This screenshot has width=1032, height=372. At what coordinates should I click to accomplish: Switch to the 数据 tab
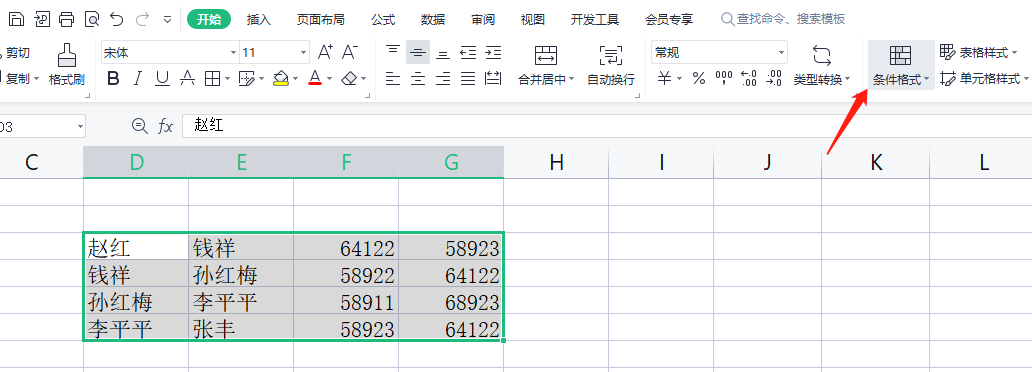click(433, 20)
